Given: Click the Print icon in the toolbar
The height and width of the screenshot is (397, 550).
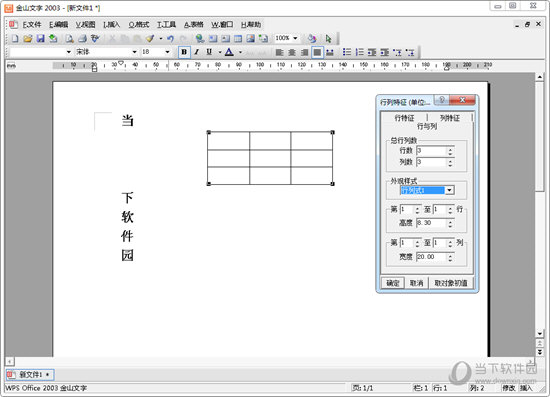Looking at the screenshot, I should point(82,38).
